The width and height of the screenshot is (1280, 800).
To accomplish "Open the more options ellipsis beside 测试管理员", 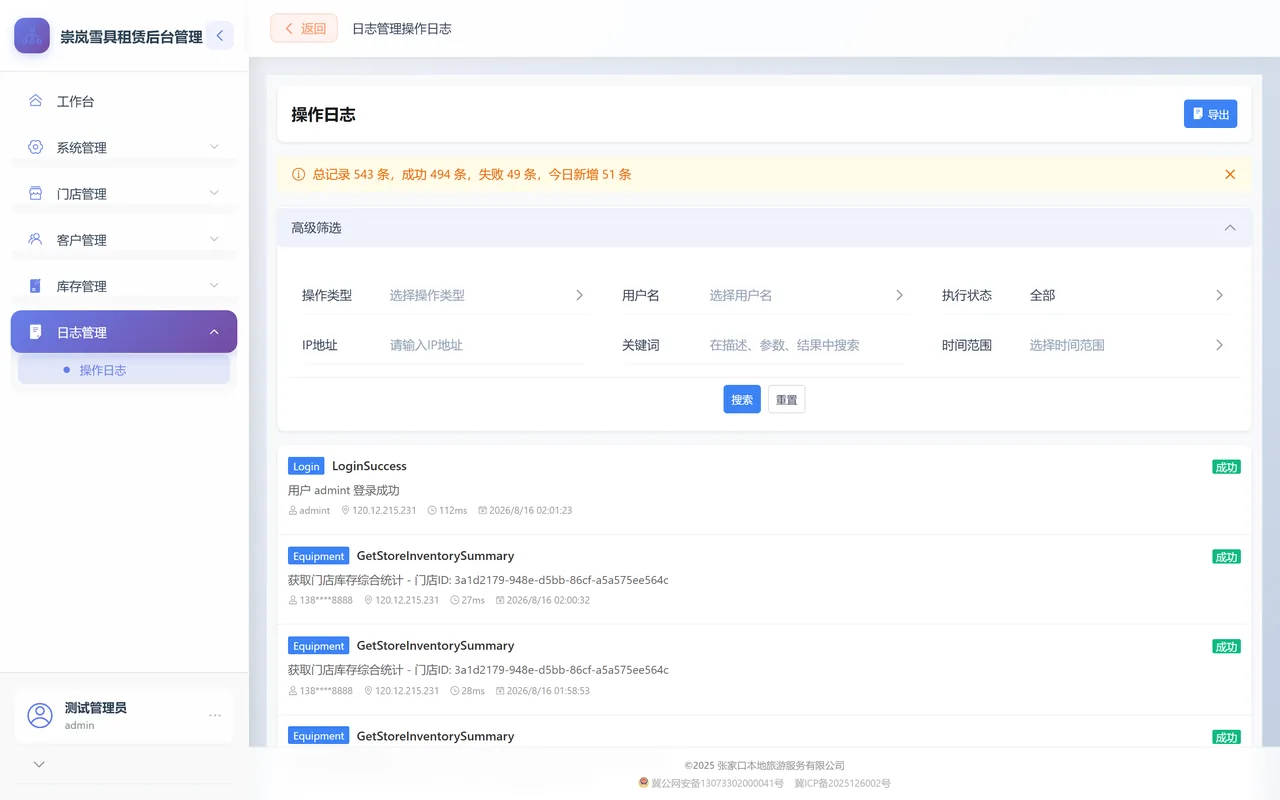I will pyautogui.click(x=215, y=715).
